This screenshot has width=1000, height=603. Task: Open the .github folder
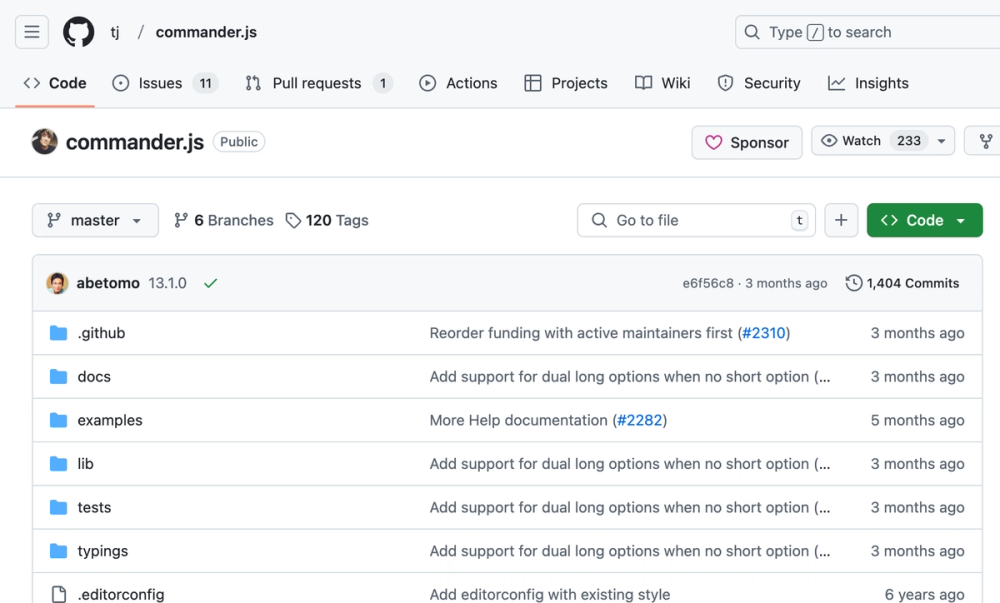coord(101,333)
